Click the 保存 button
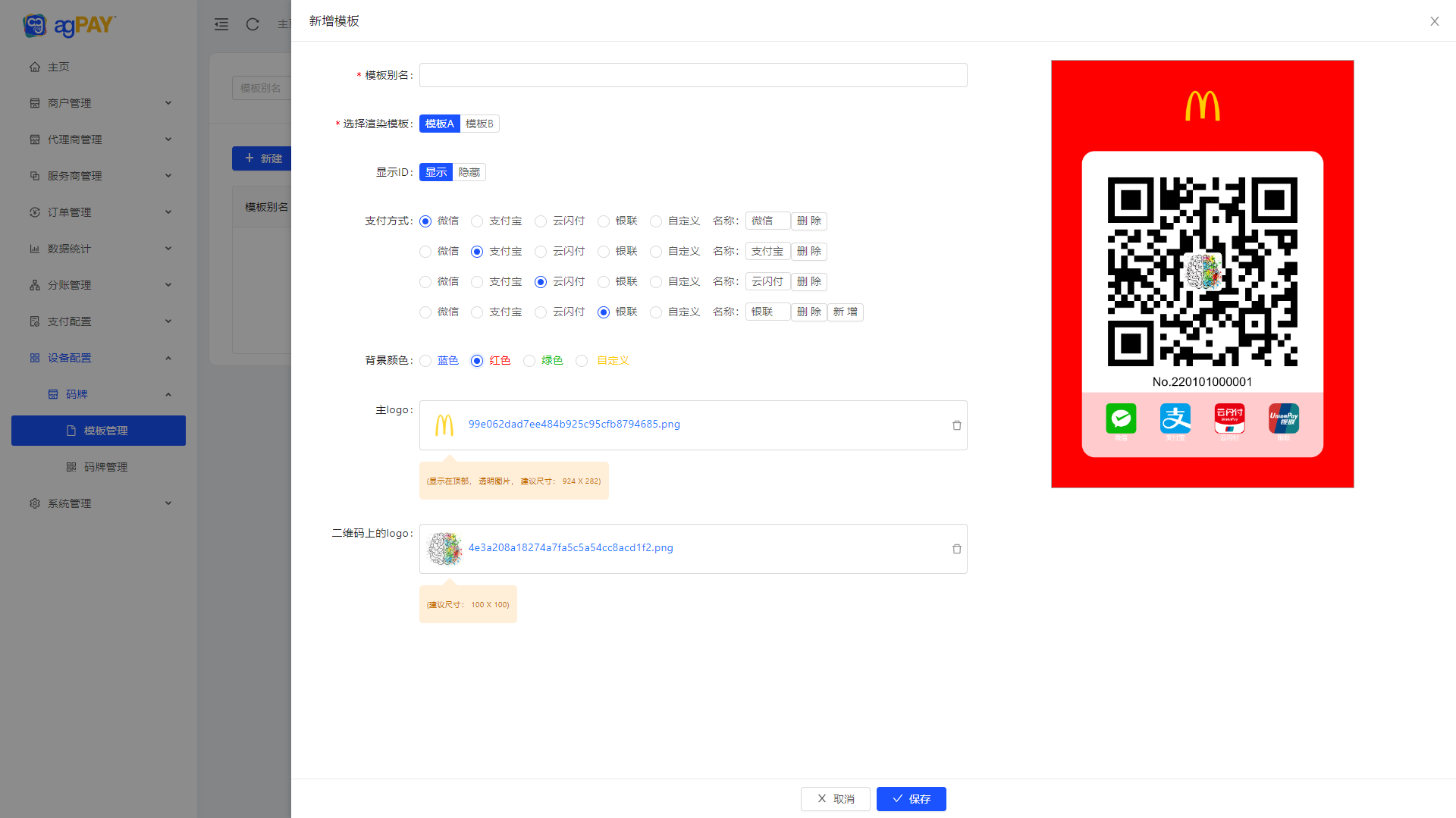The image size is (1456, 818). coord(912,799)
